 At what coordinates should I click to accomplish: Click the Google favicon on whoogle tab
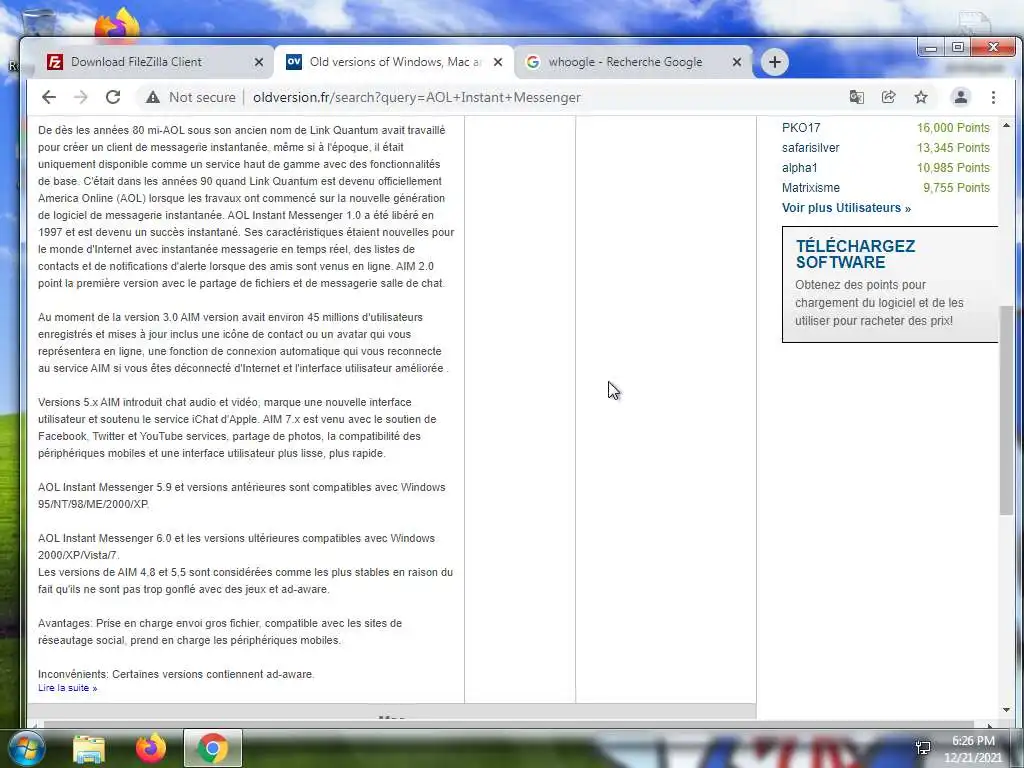[533, 62]
